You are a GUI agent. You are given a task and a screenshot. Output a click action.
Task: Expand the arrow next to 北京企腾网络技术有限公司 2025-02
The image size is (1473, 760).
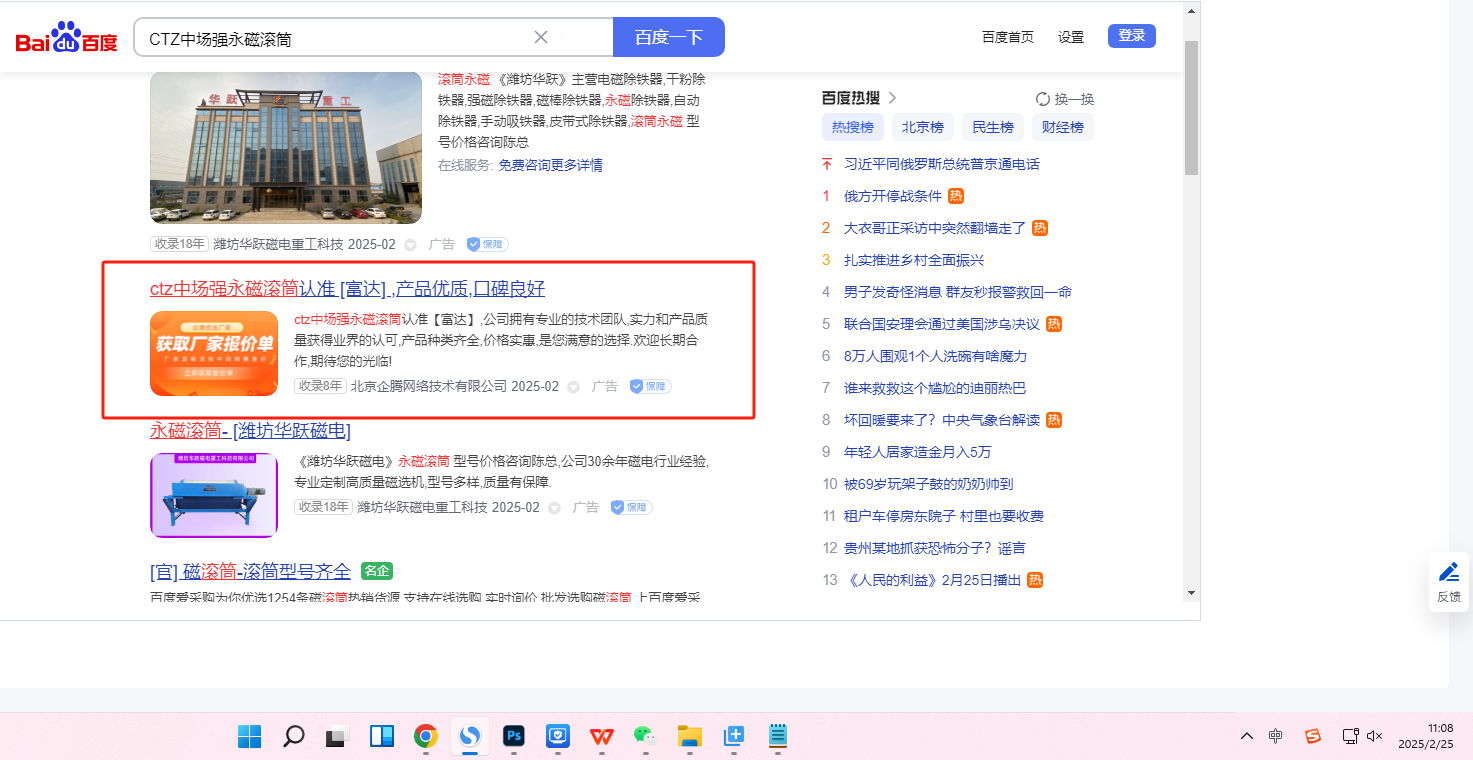(573, 387)
